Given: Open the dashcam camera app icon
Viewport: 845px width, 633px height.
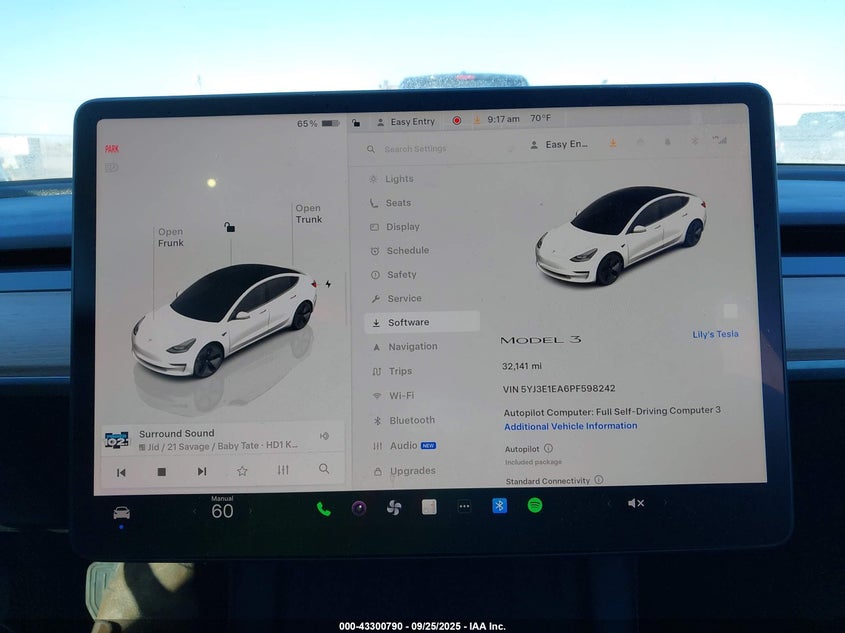Looking at the screenshot, I should [358, 508].
